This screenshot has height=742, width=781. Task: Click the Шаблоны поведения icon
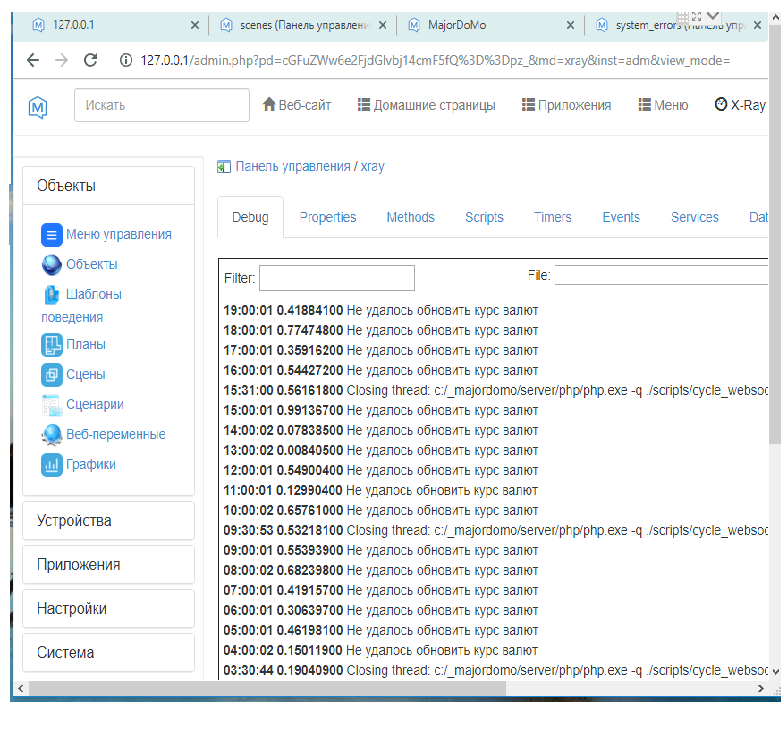pyautogui.click(x=52, y=295)
